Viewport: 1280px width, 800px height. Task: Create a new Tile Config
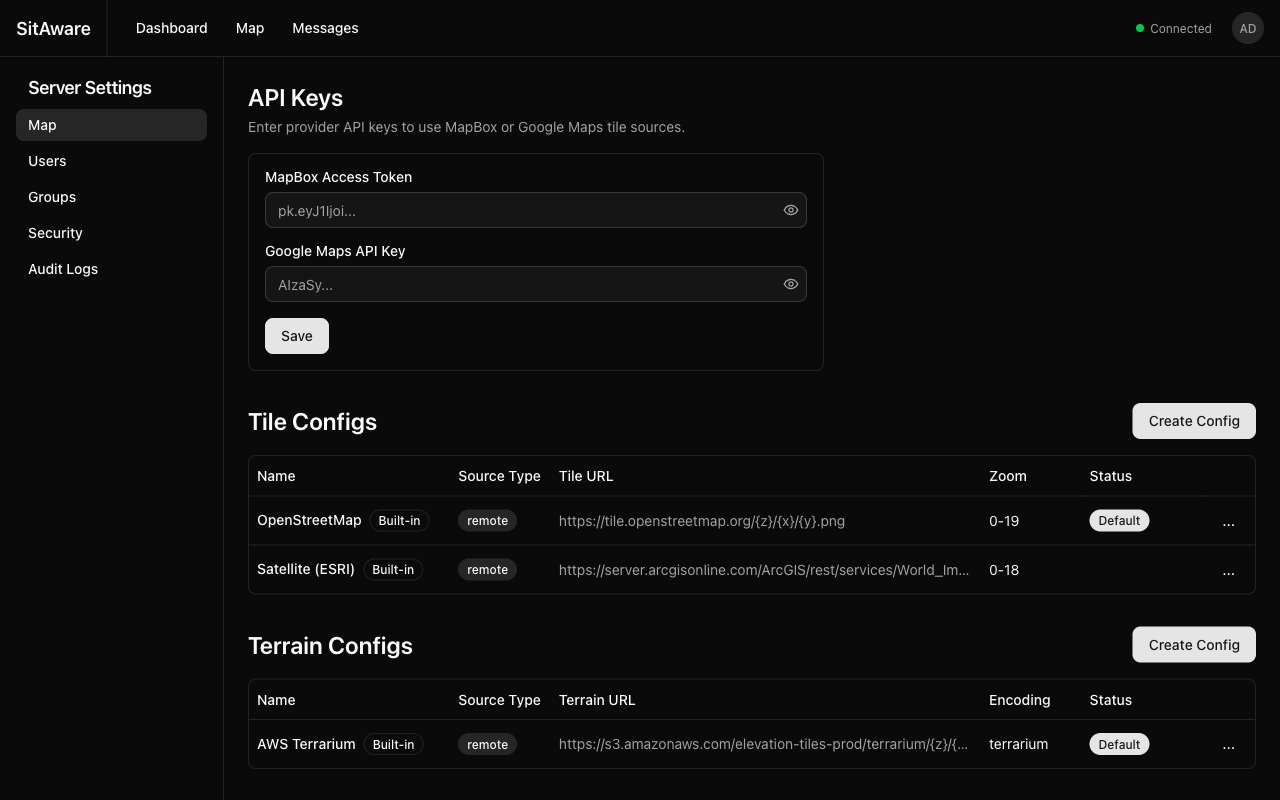[1193, 421]
